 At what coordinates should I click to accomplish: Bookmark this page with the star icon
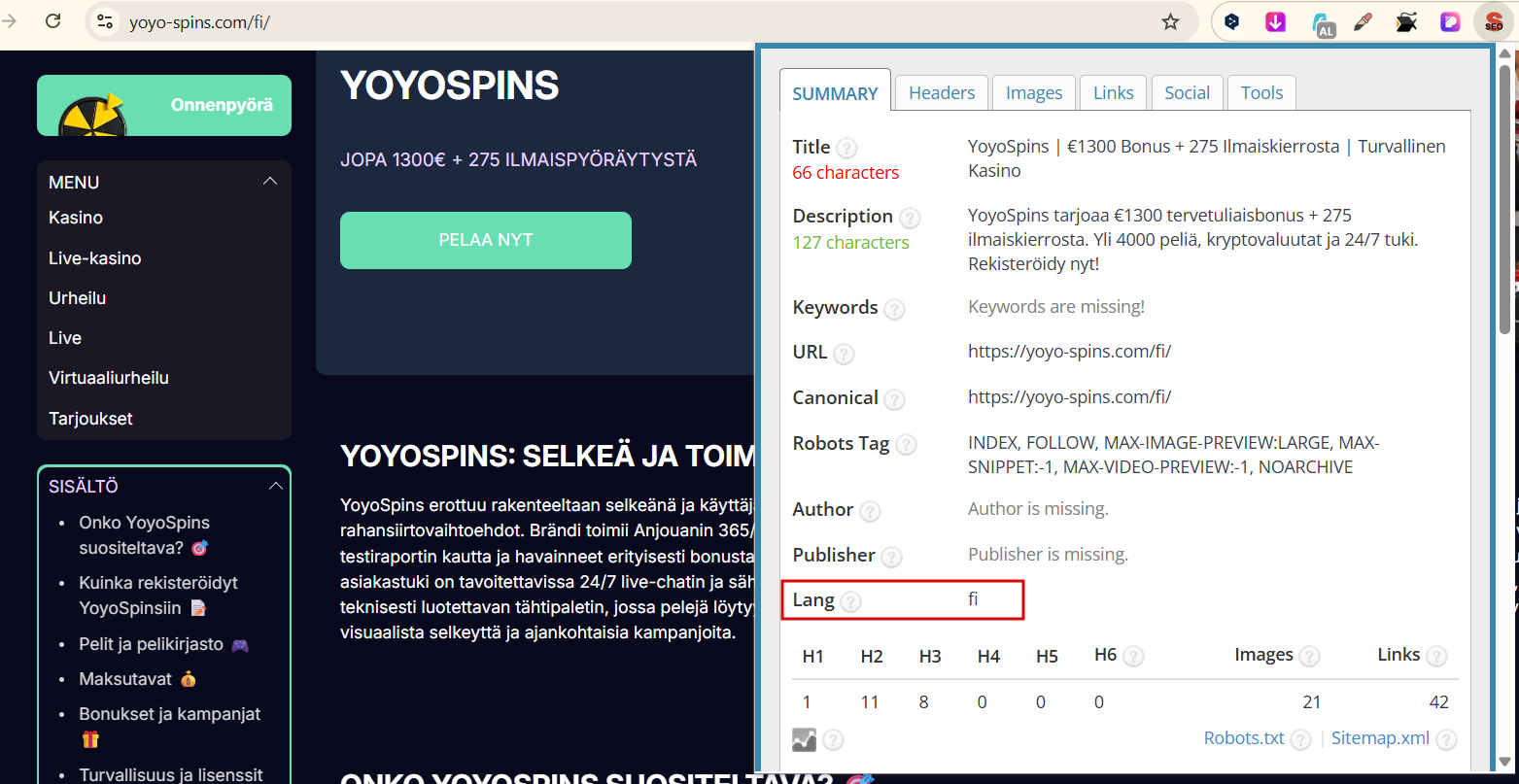click(1170, 21)
